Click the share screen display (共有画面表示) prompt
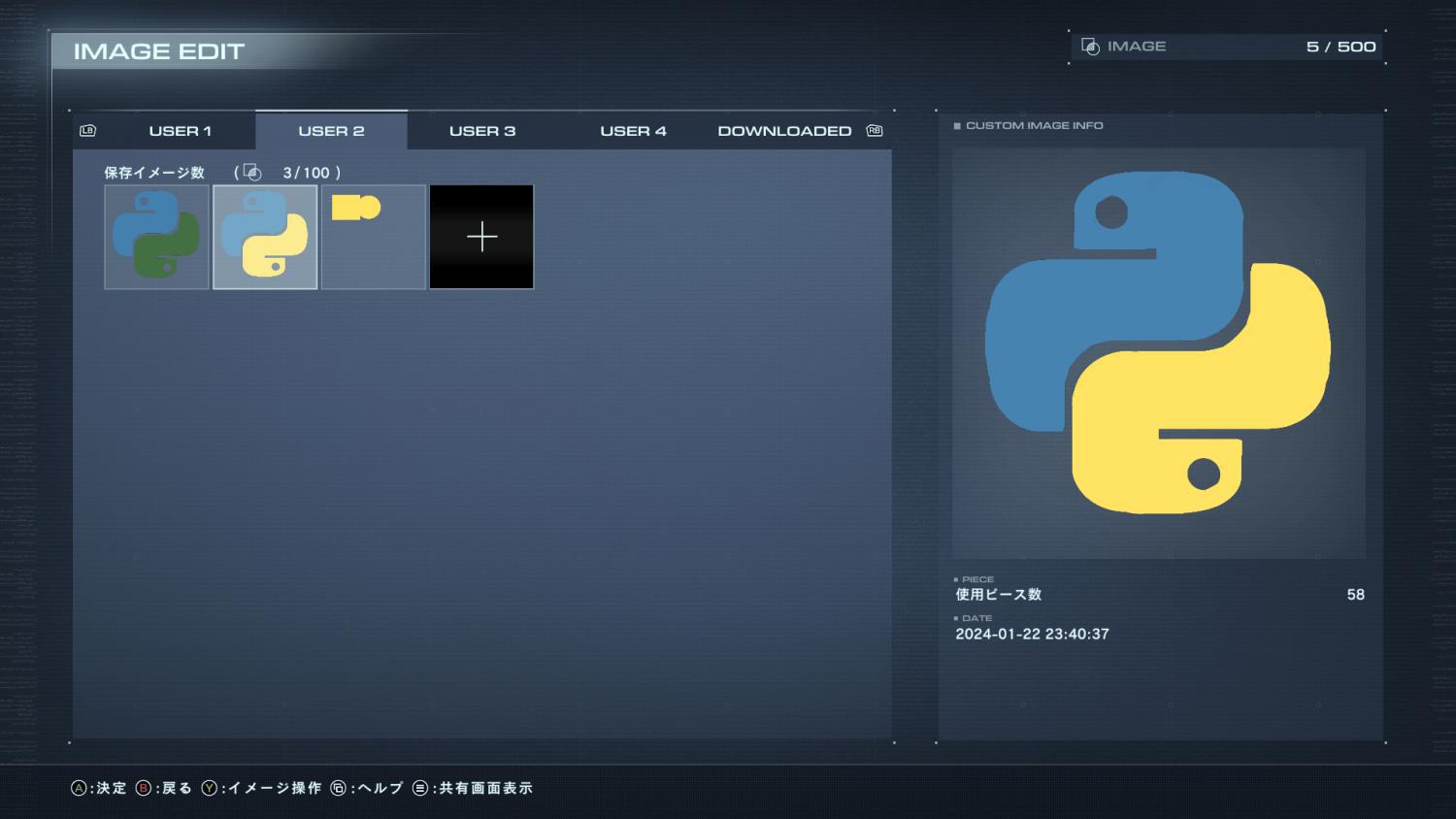 [x=473, y=788]
